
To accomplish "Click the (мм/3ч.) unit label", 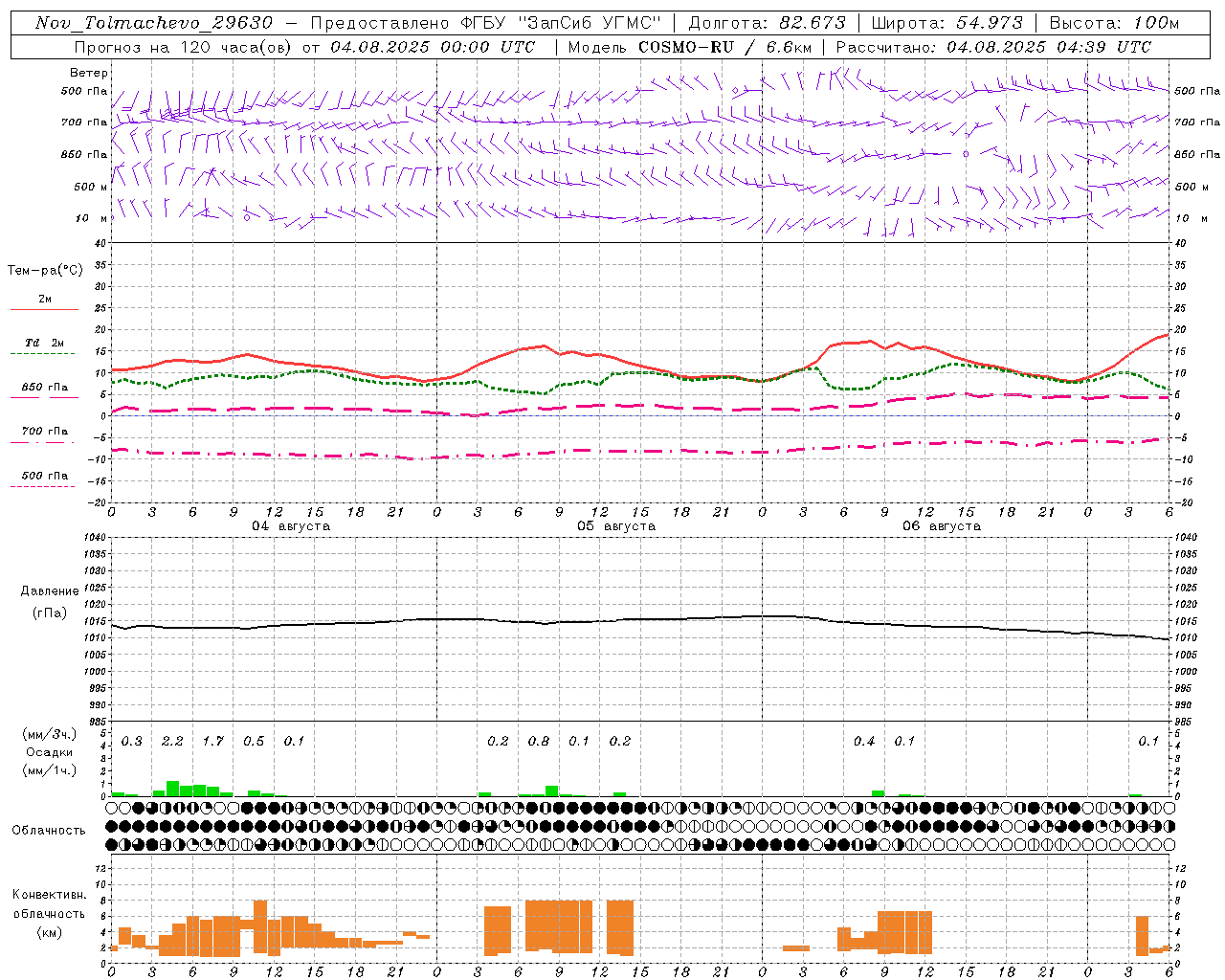I will click(x=49, y=734).
